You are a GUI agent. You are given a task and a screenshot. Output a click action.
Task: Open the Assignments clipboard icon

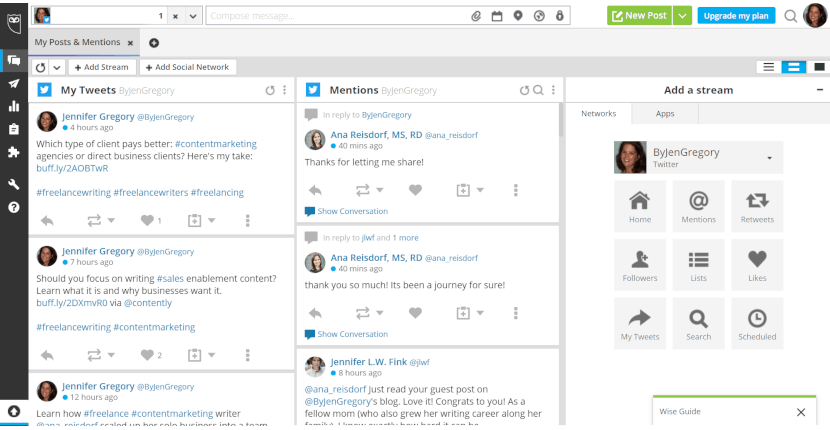[14, 129]
